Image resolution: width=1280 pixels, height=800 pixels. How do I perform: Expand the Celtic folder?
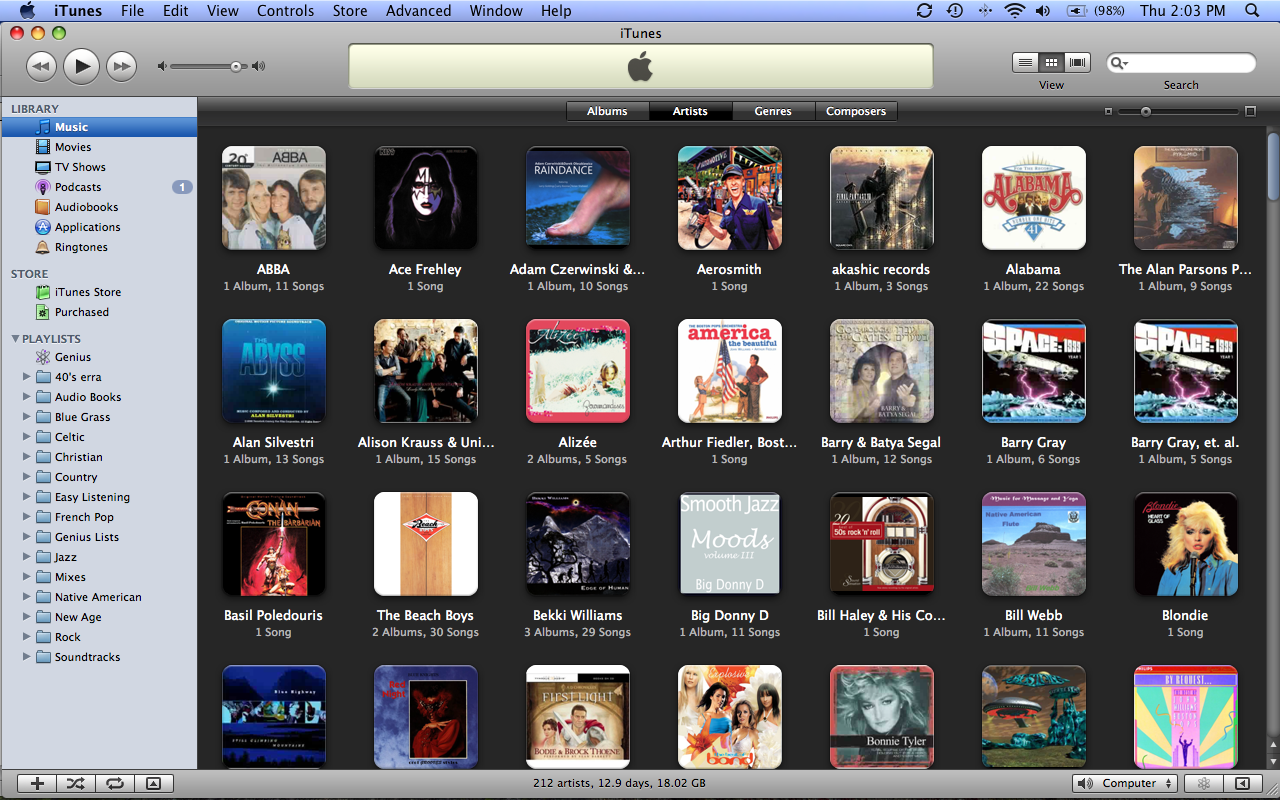(27, 437)
